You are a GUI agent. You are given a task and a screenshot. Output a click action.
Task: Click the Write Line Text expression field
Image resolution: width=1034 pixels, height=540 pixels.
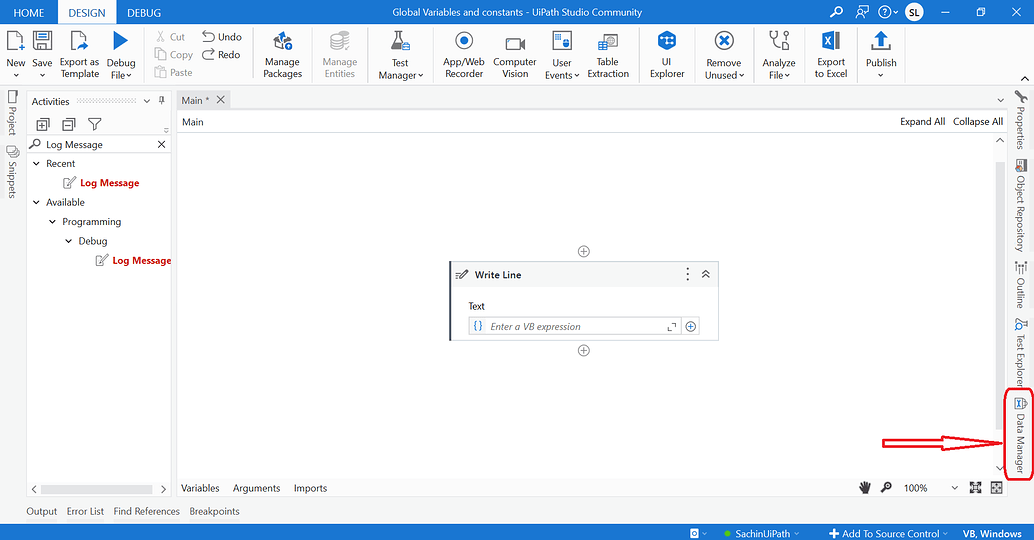(574, 326)
